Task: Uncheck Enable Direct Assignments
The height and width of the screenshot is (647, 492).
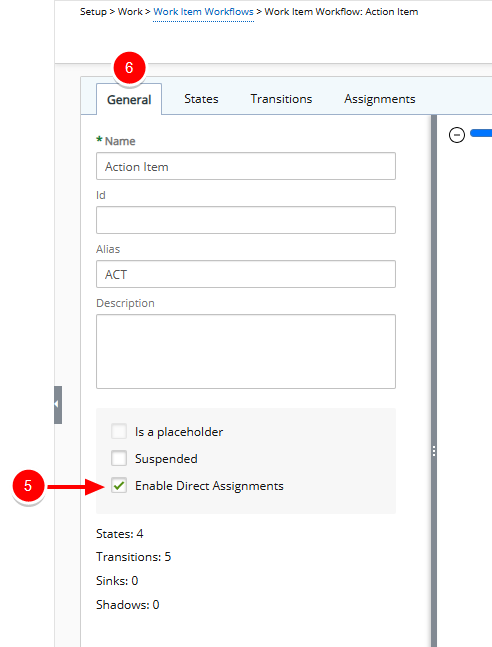Action: click(x=119, y=486)
